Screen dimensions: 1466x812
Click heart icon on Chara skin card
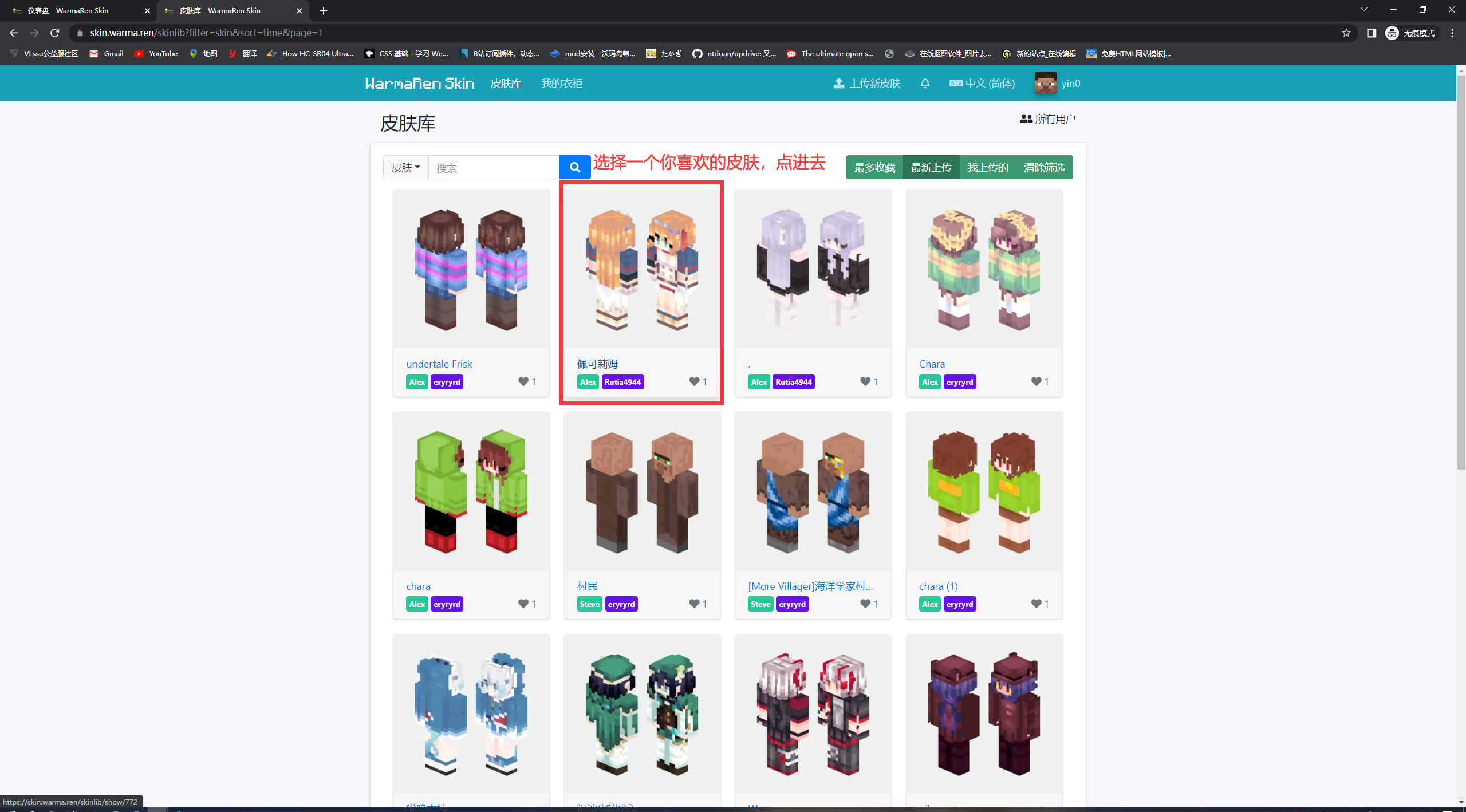1036,381
